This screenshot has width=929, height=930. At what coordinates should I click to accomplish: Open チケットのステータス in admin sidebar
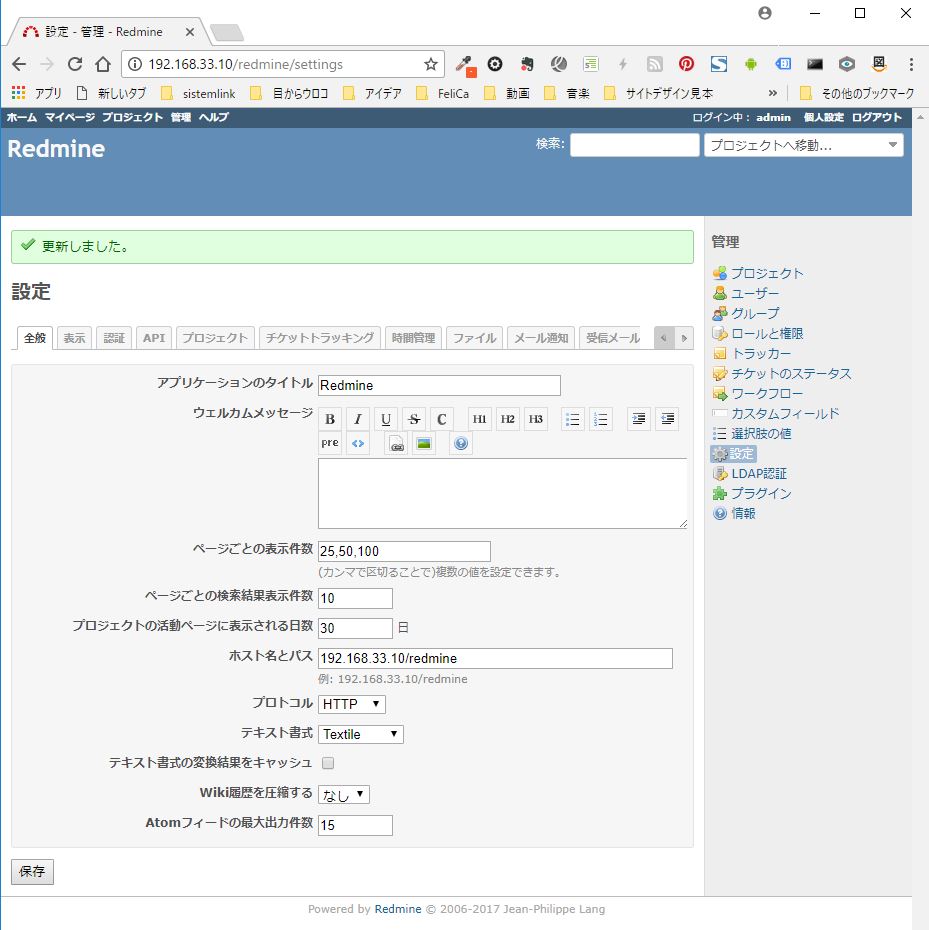coord(791,374)
